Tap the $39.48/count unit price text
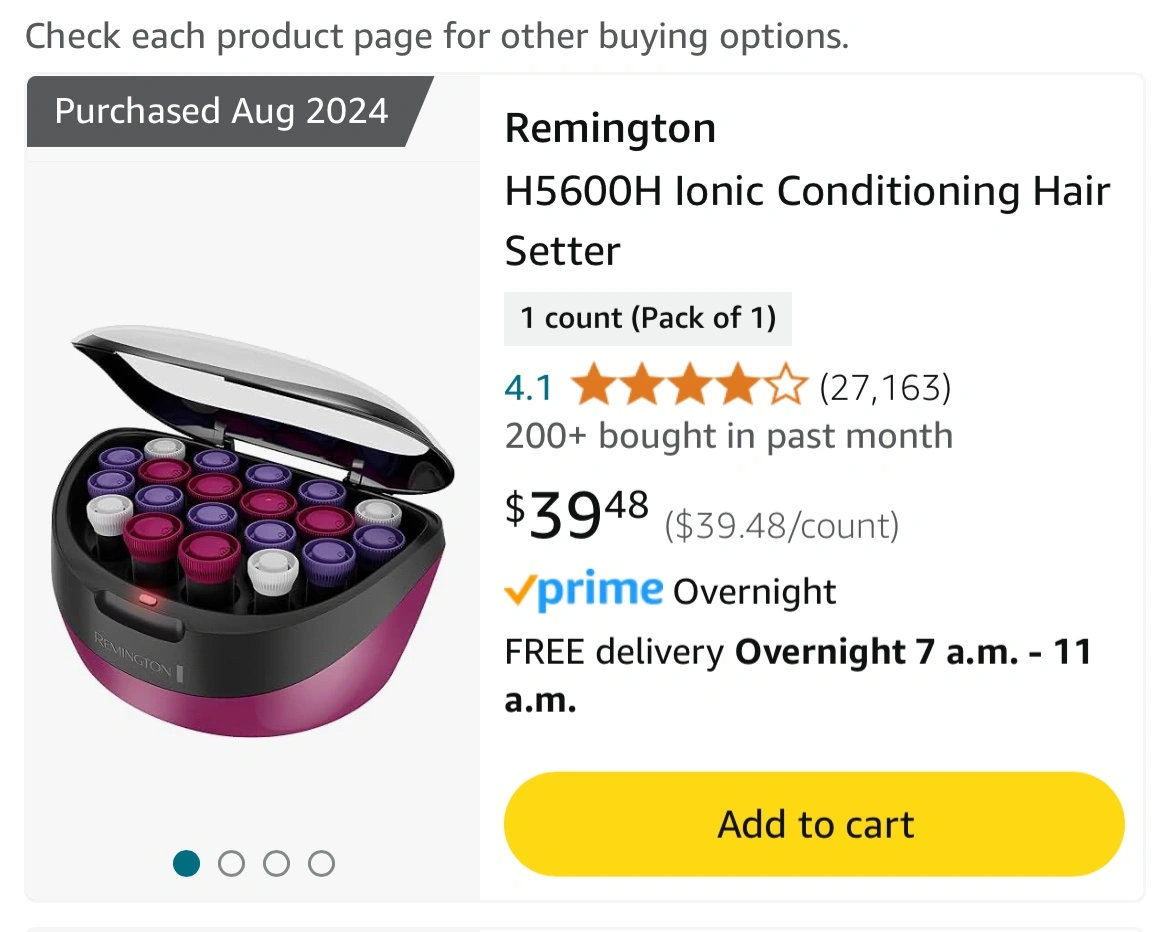The height and width of the screenshot is (932, 1170). (781, 525)
